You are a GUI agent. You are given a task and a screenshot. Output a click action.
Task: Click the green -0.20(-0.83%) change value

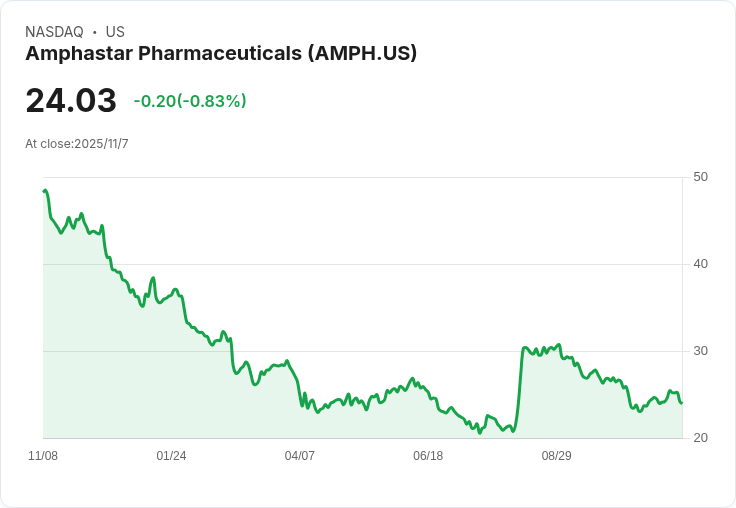pos(190,101)
